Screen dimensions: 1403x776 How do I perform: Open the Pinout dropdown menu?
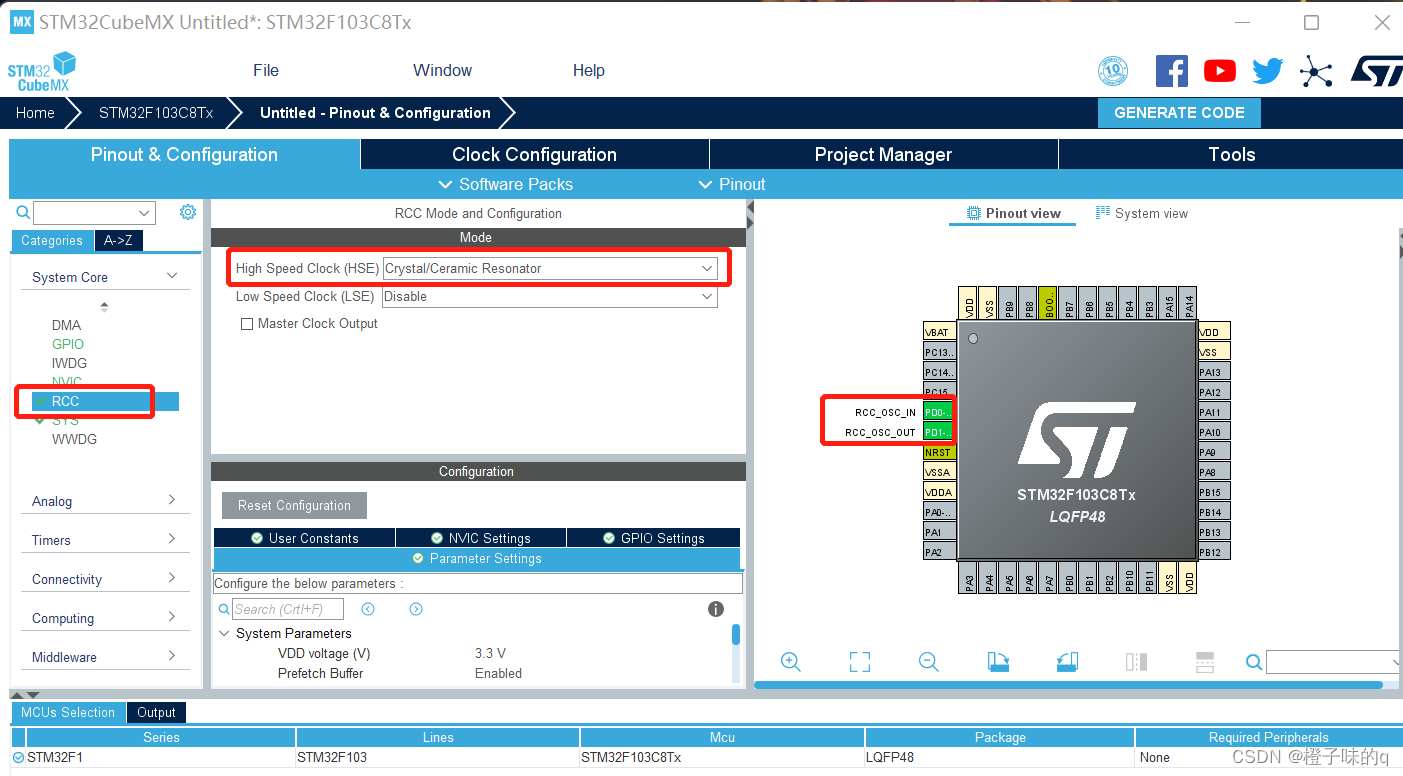click(x=732, y=184)
